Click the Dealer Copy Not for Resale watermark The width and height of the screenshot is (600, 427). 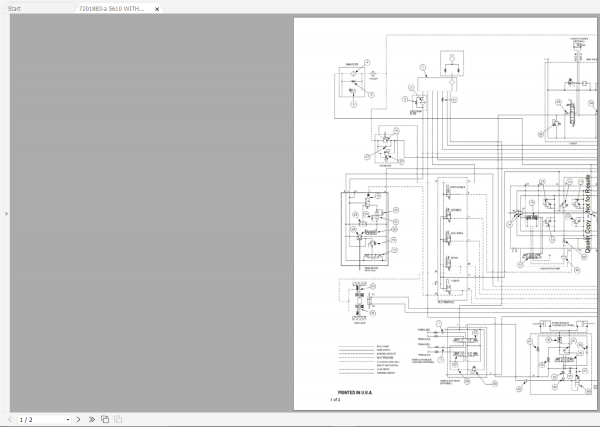[x=588, y=214]
